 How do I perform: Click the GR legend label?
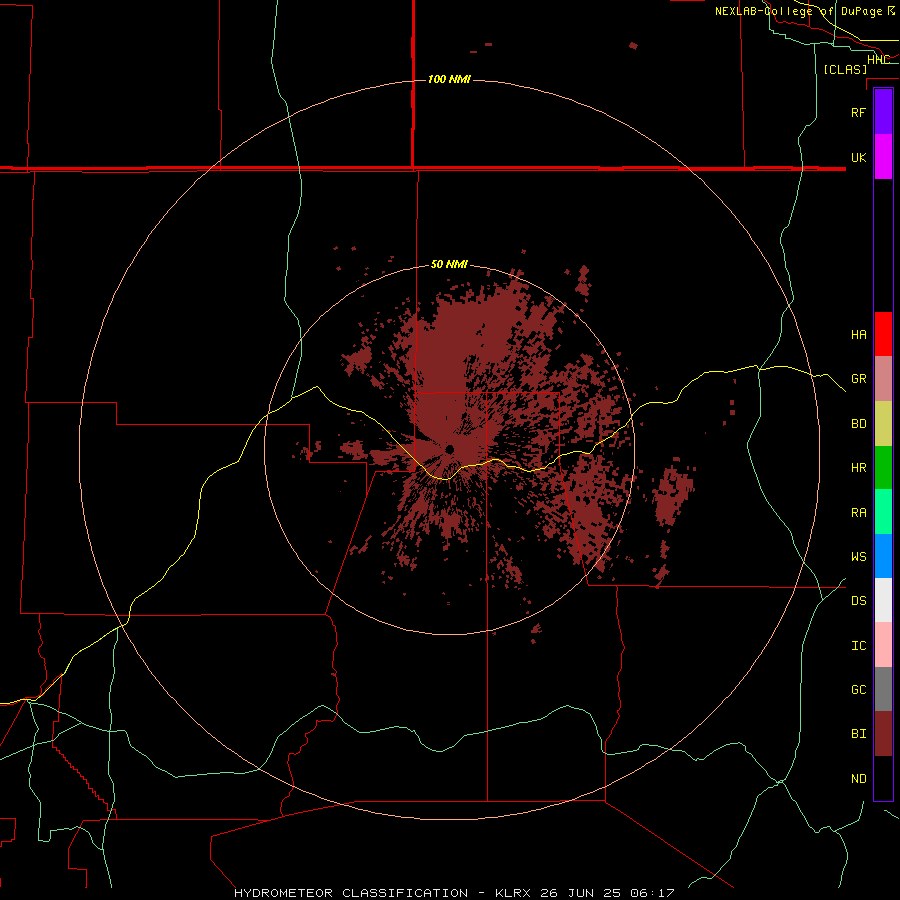(x=858, y=379)
